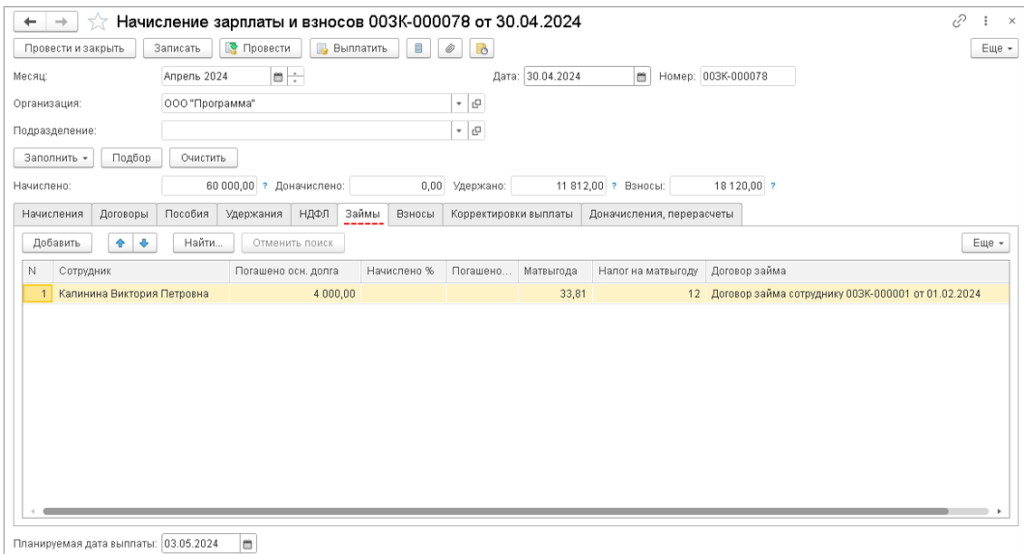Viewport: 1024px width, 554px height.
Task: Open calendar picker for Месяц field
Action: (x=278, y=76)
